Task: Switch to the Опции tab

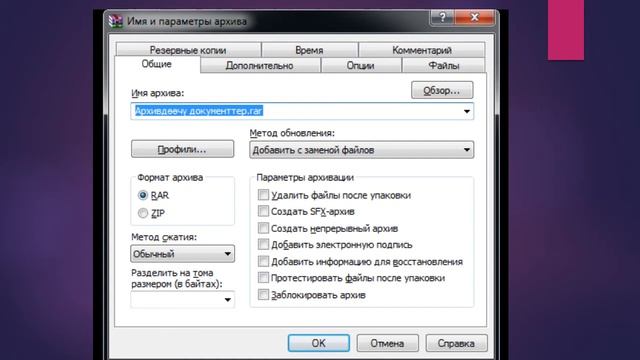Action: pyautogui.click(x=361, y=65)
